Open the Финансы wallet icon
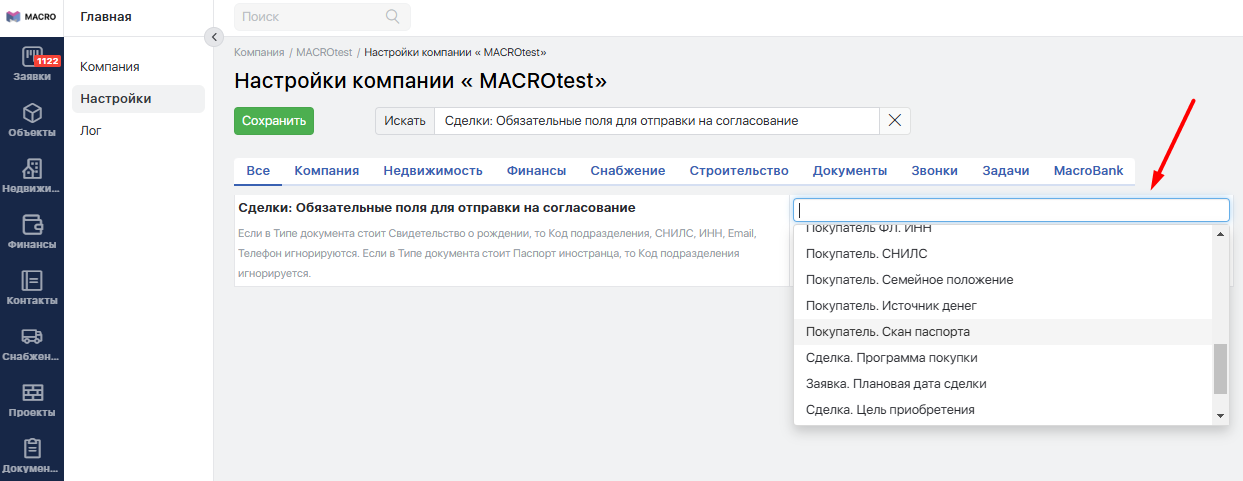1243x481 pixels. pos(32,225)
